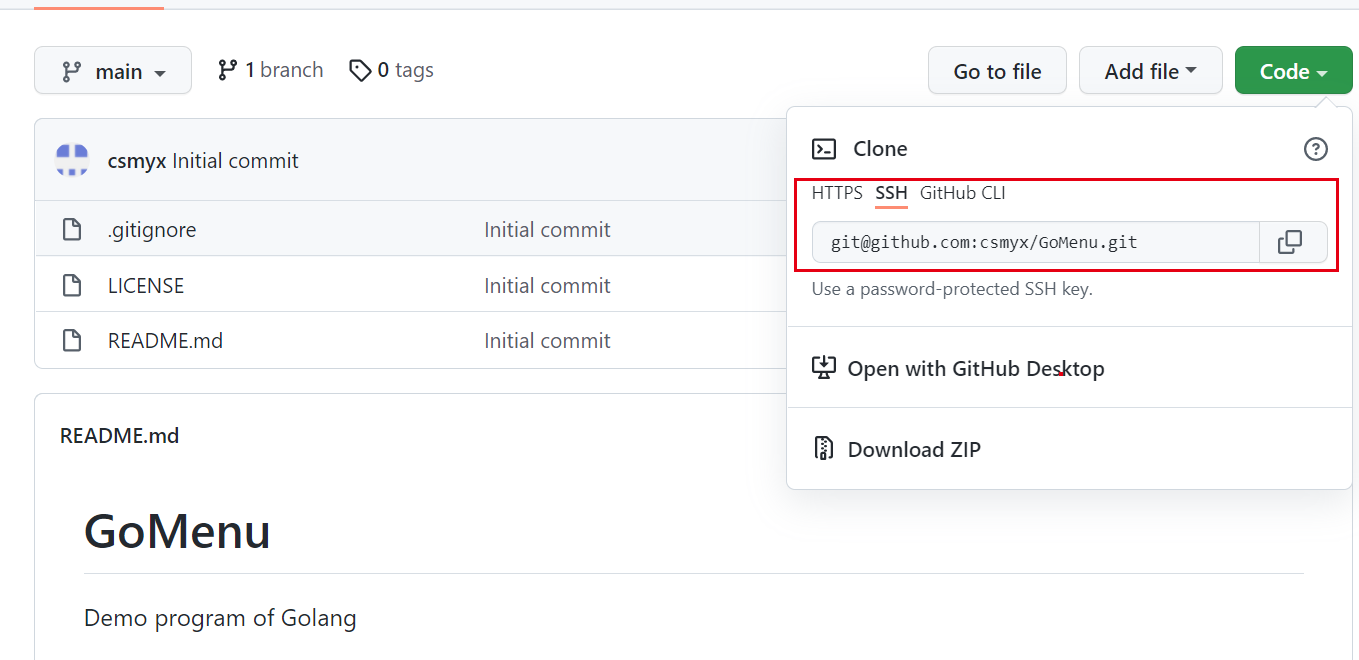
Task: Click the terminal icon beside Clone
Action: (824, 149)
